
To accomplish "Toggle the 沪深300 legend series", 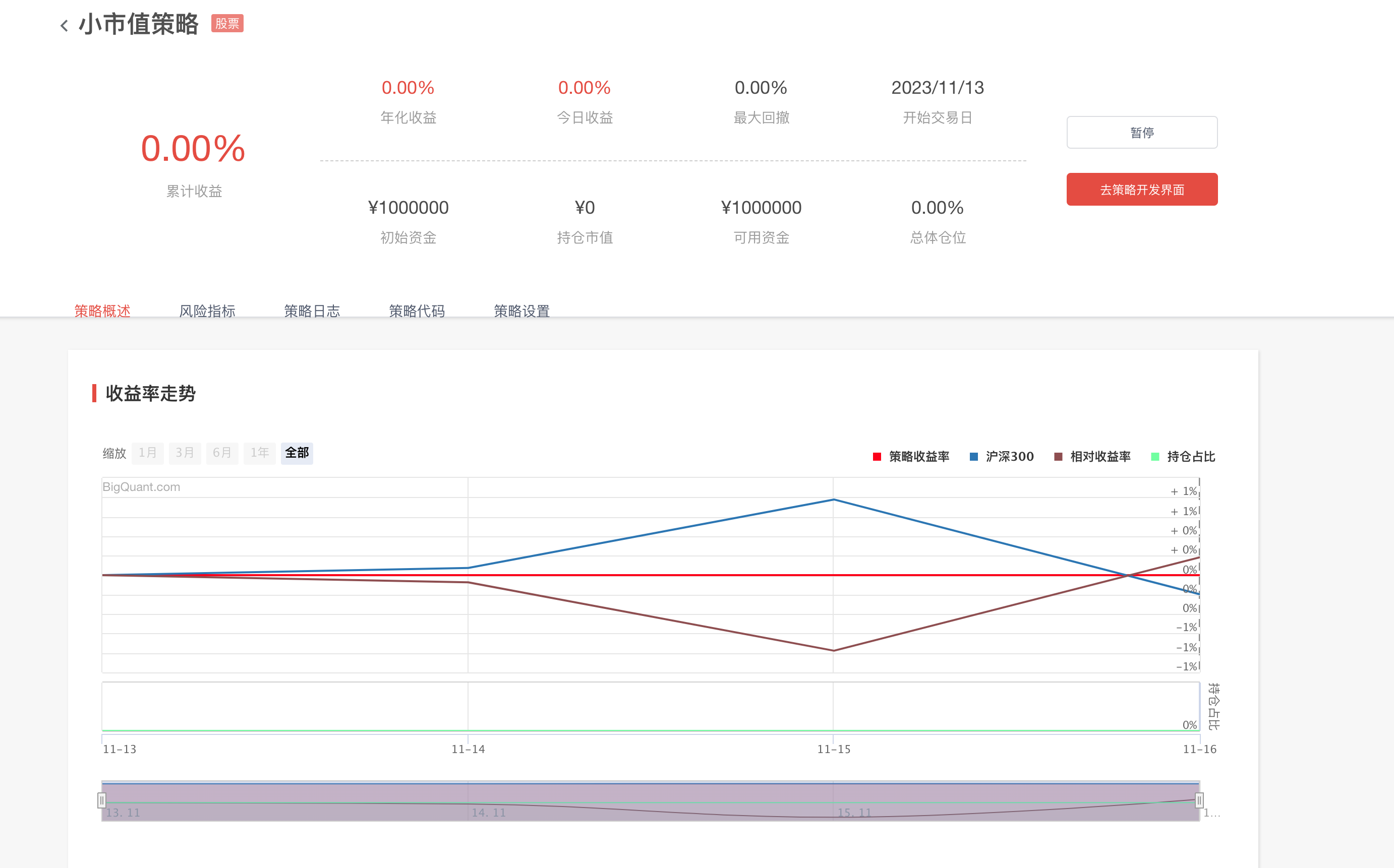I will [1009, 456].
